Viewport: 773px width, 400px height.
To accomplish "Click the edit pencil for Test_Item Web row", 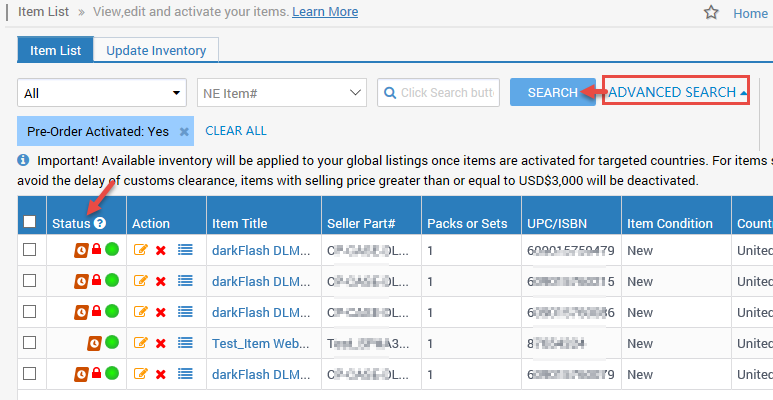I will coord(140,343).
